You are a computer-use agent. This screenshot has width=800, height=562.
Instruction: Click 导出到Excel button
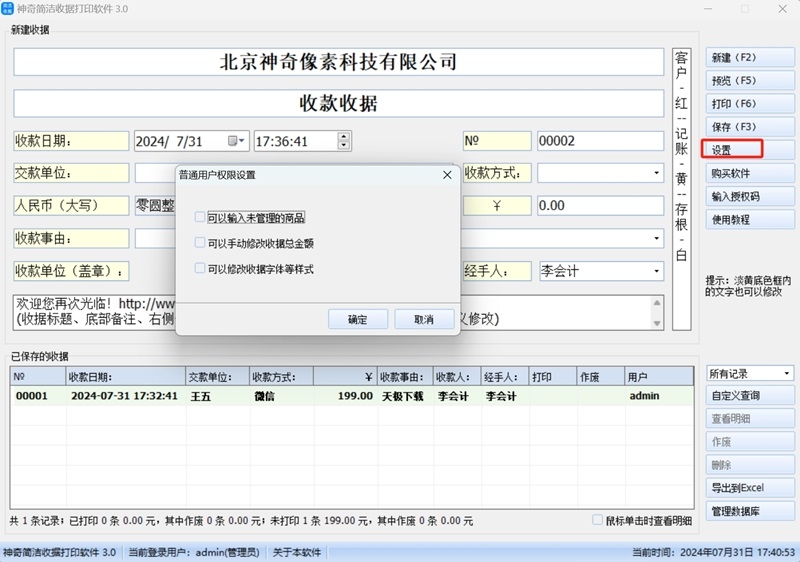(750, 488)
